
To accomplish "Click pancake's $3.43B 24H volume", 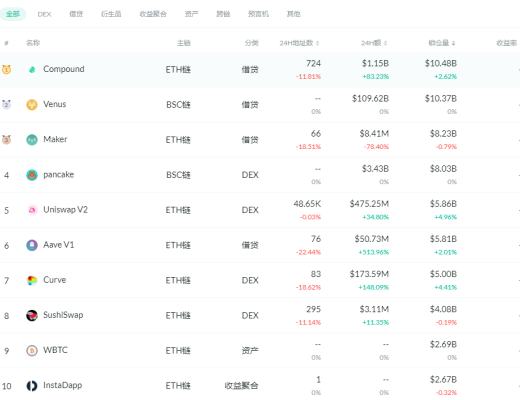I will 375,169.
